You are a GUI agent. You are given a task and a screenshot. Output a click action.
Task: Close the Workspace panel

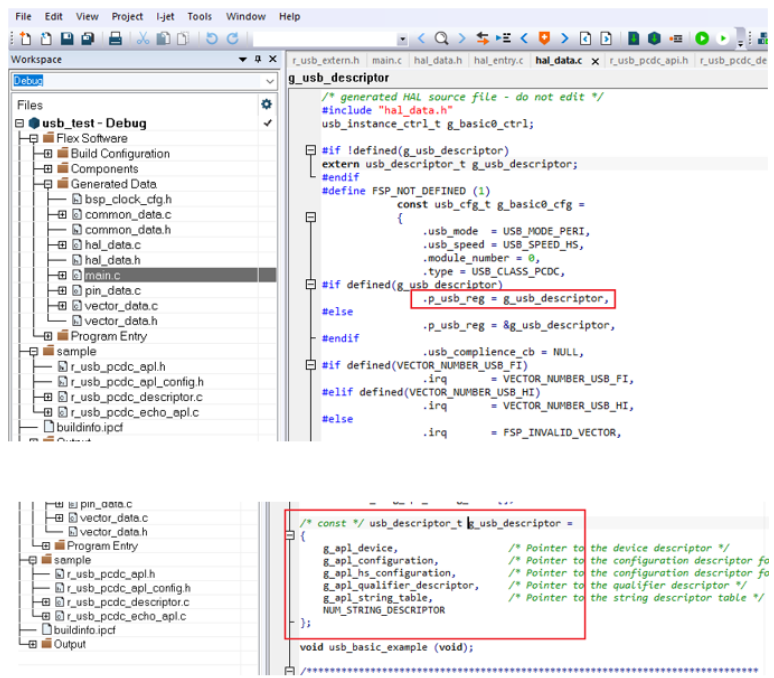[x=272, y=59]
